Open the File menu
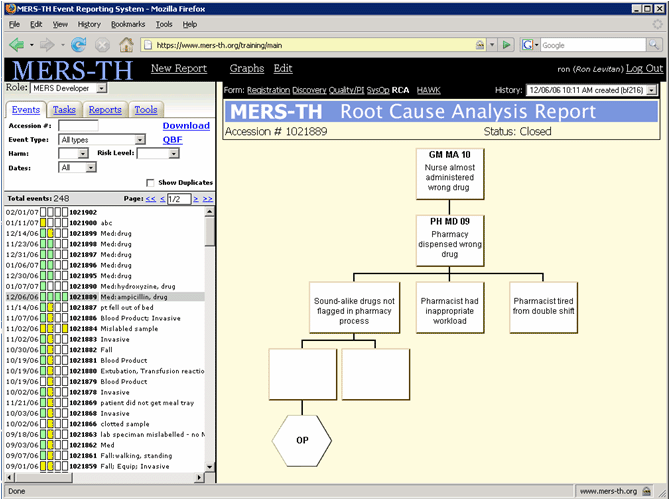669x499 pixels. (x=14, y=24)
